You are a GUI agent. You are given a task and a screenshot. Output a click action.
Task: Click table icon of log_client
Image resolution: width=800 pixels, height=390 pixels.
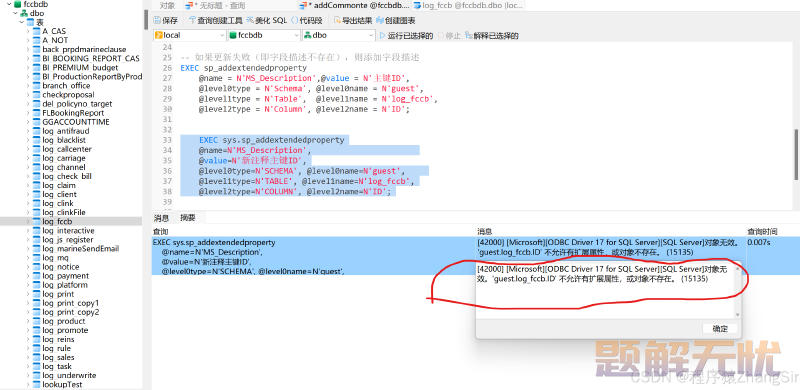[x=36, y=194]
